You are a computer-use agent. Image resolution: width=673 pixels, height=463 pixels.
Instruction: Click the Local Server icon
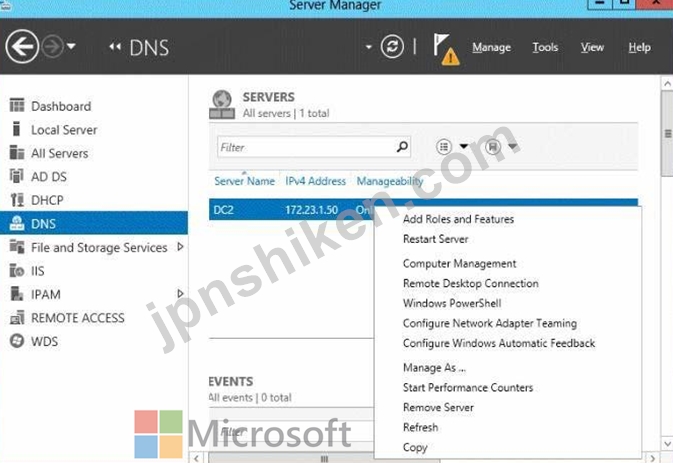pyautogui.click(x=16, y=129)
